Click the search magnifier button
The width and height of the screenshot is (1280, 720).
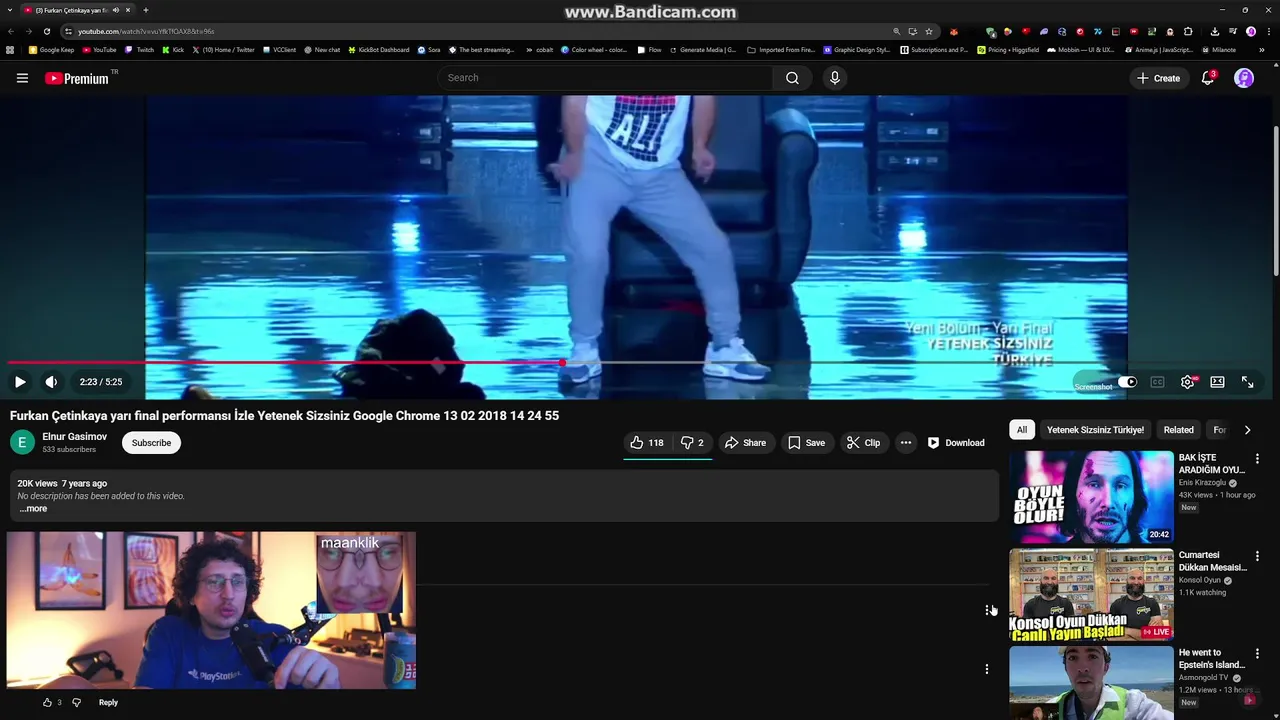click(x=792, y=78)
